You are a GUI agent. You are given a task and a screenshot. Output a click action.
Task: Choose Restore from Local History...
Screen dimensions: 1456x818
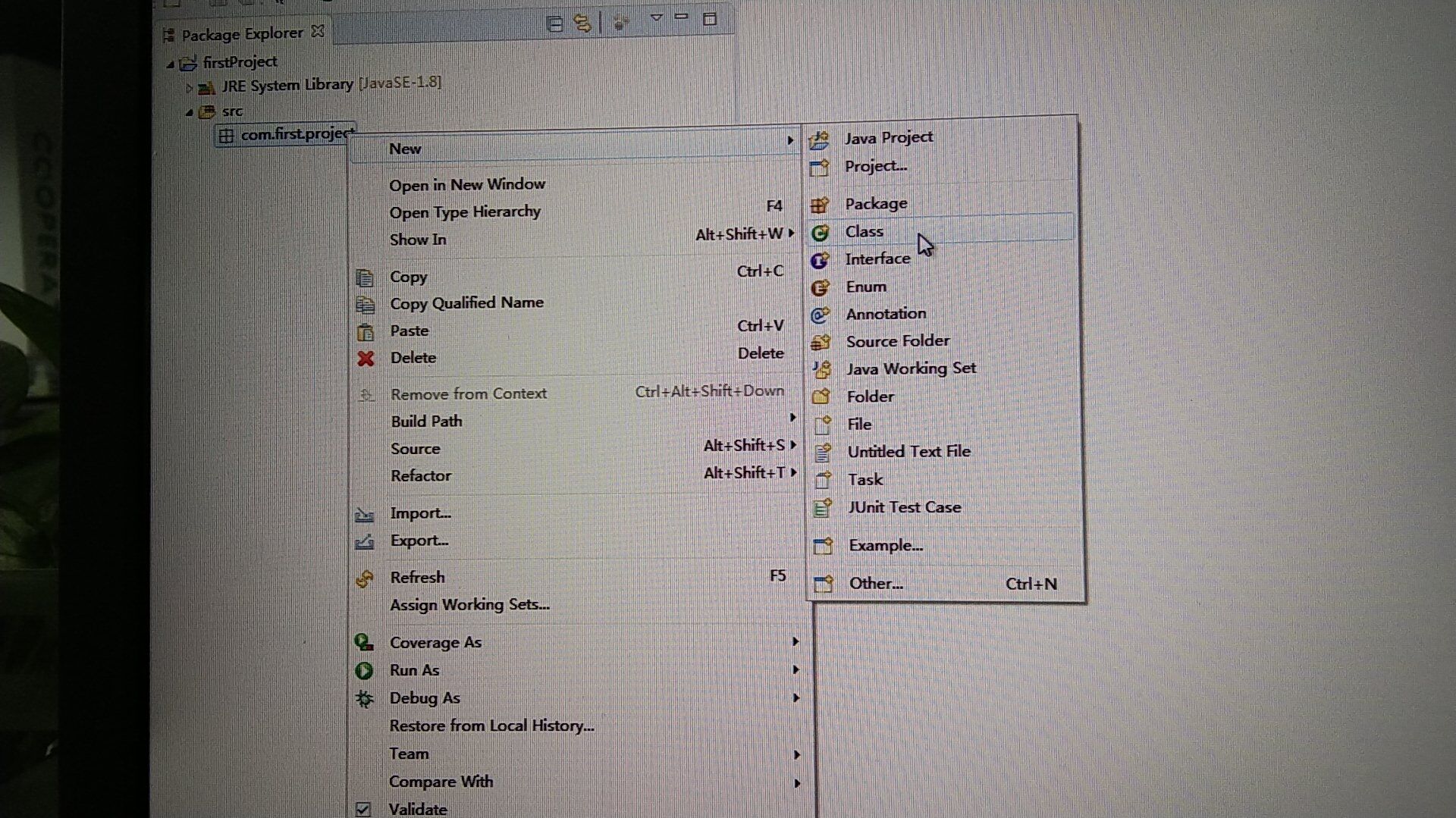pyautogui.click(x=491, y=726)
